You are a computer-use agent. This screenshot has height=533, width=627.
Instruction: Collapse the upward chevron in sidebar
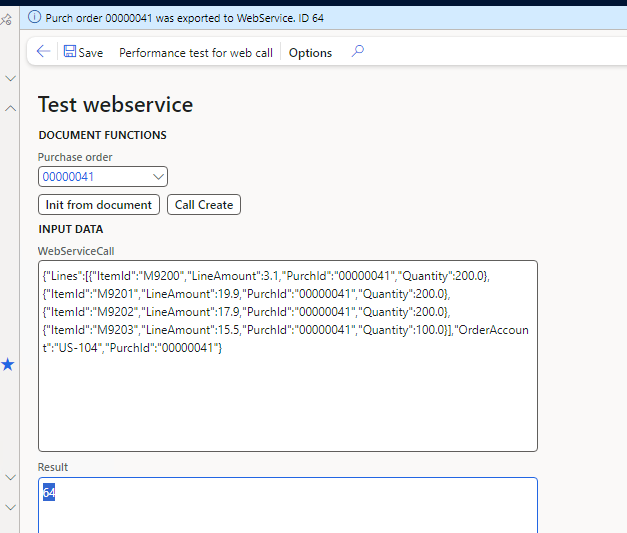tap(10, 108)
